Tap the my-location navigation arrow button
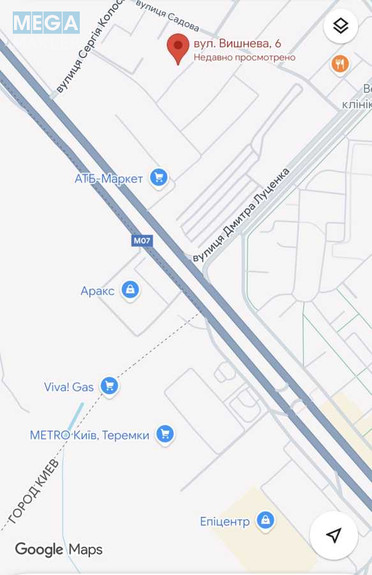The height and width of the screenshot is (575, 372). pos(333,535)
